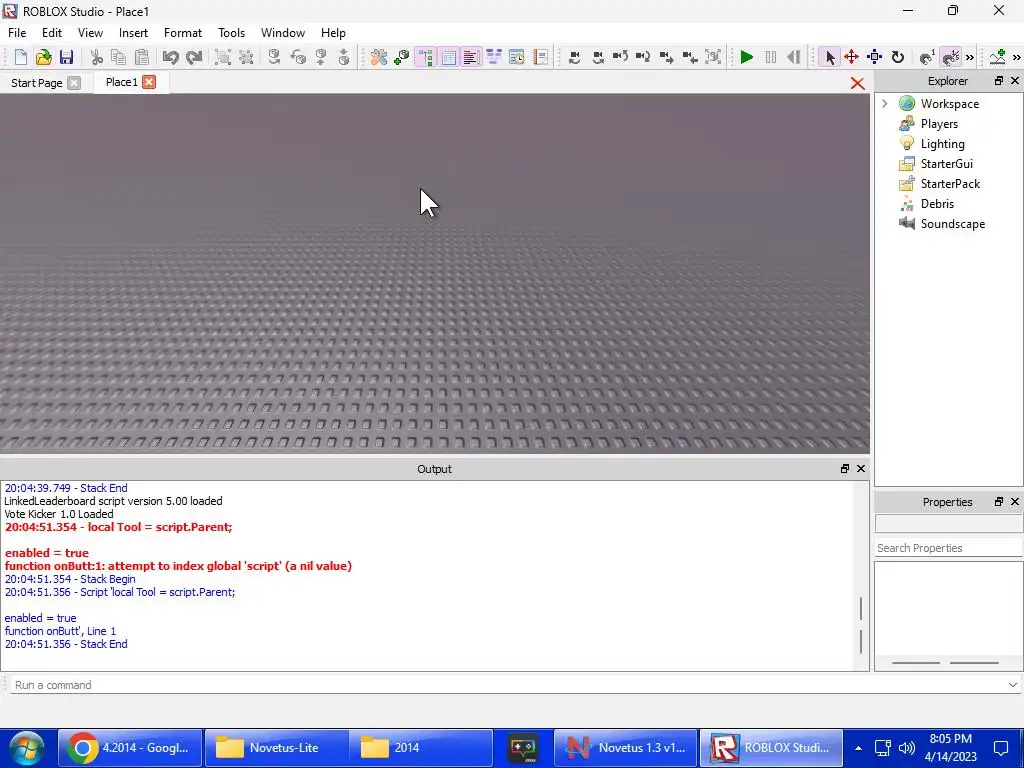Save the place with floppy disk icon
1024x768 pixels.
pos(66,57)
